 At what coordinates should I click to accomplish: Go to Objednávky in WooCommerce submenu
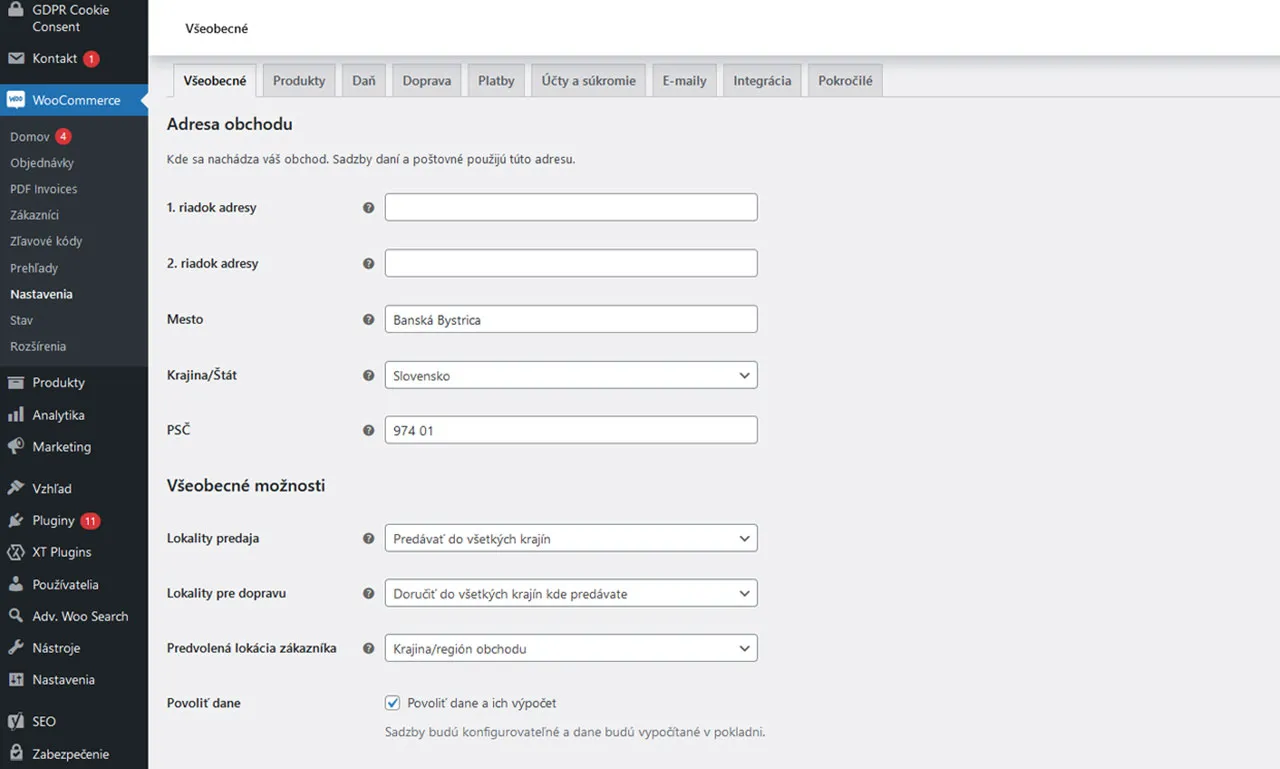(x=42, y=163)
